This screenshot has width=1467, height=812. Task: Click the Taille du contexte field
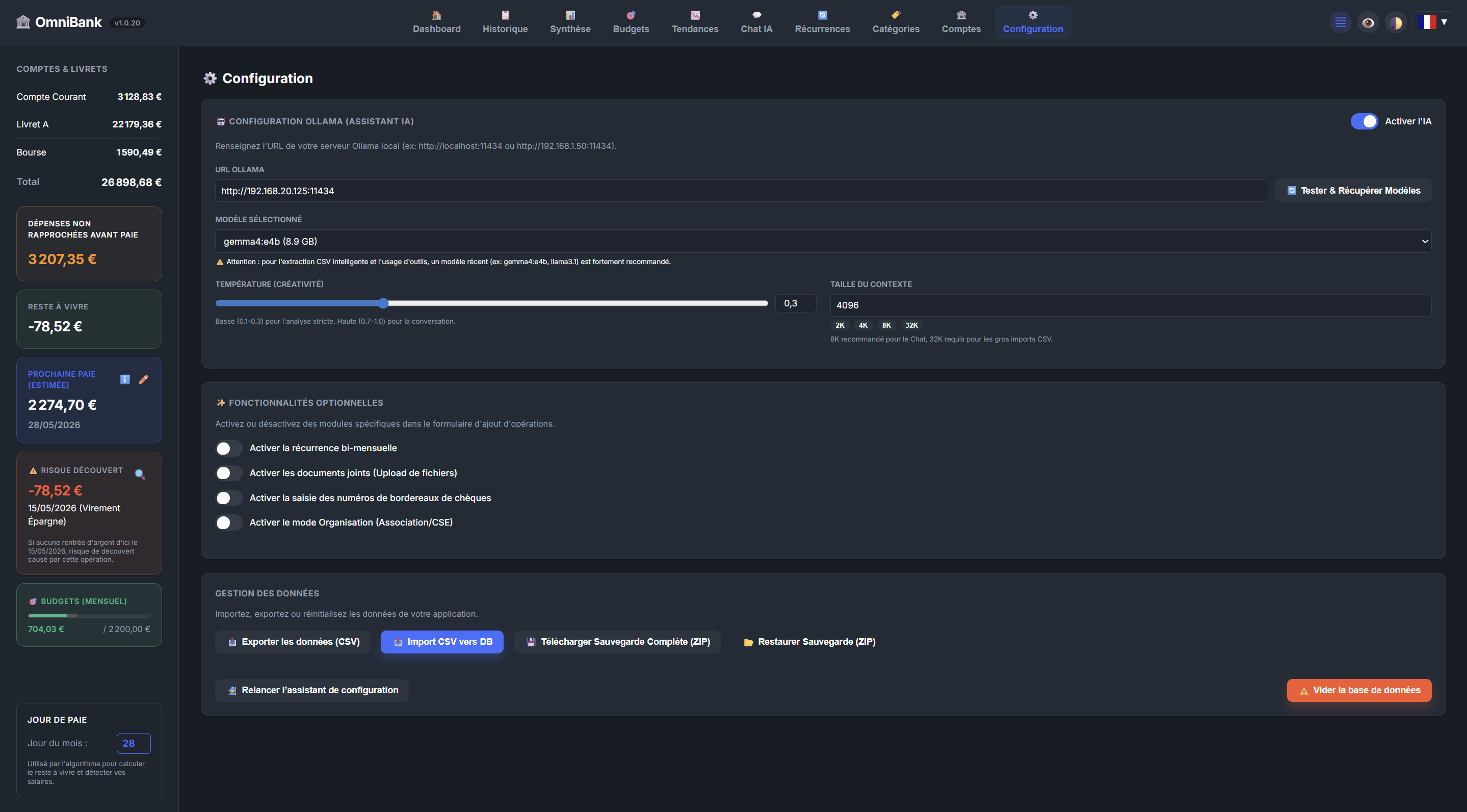1131,305
